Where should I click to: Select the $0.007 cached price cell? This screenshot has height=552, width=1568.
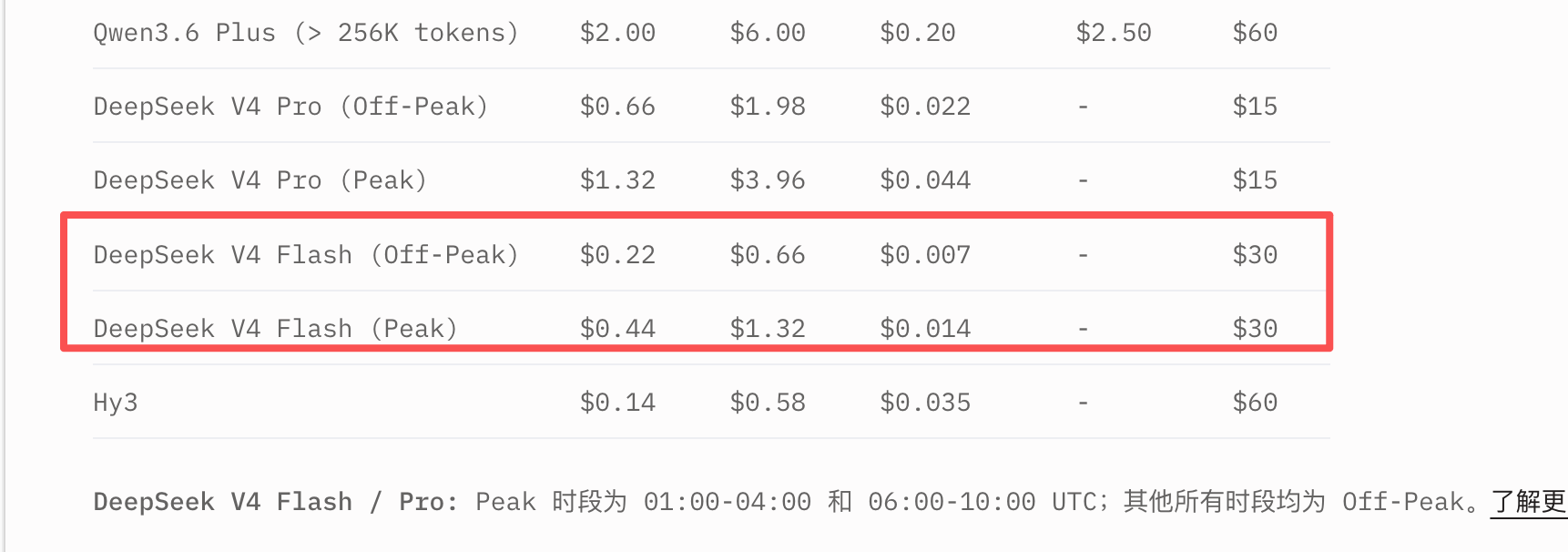click(925, 255)
